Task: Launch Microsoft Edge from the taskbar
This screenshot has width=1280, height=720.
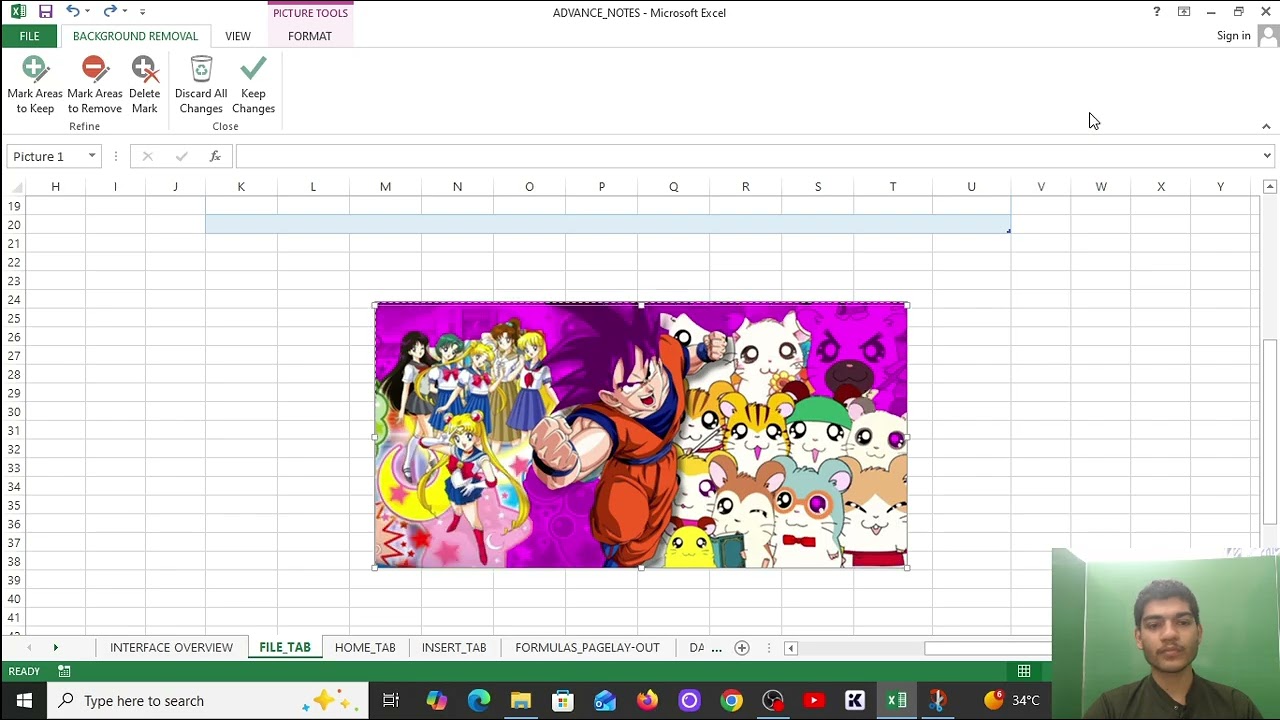Action: [478, 700]
